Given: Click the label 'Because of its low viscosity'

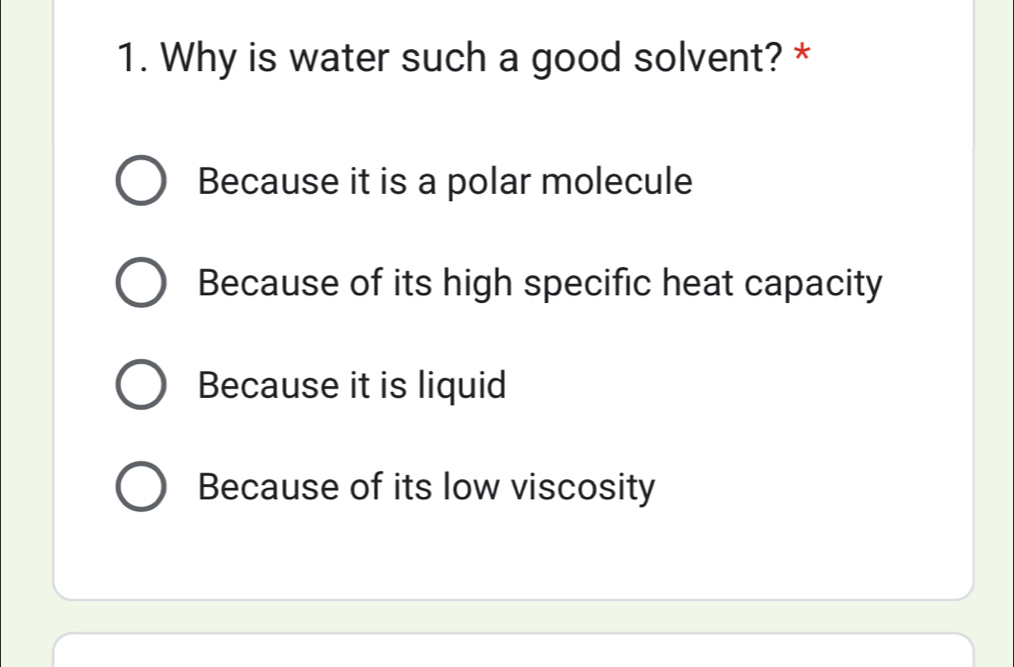Looking at the screenshot, I should coord(425,486).
